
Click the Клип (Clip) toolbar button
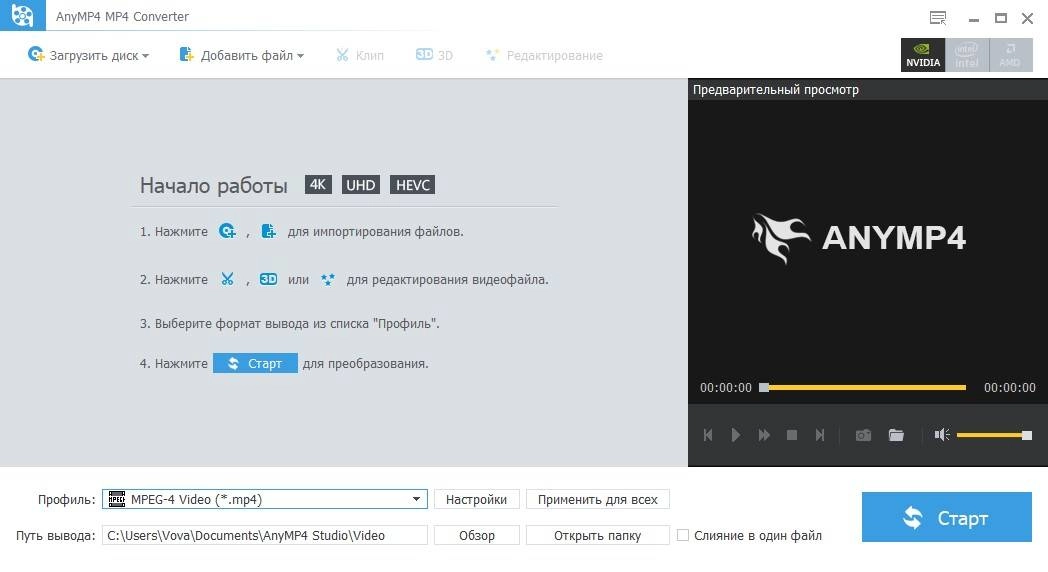pyautogui.click(x=360, y=55)
